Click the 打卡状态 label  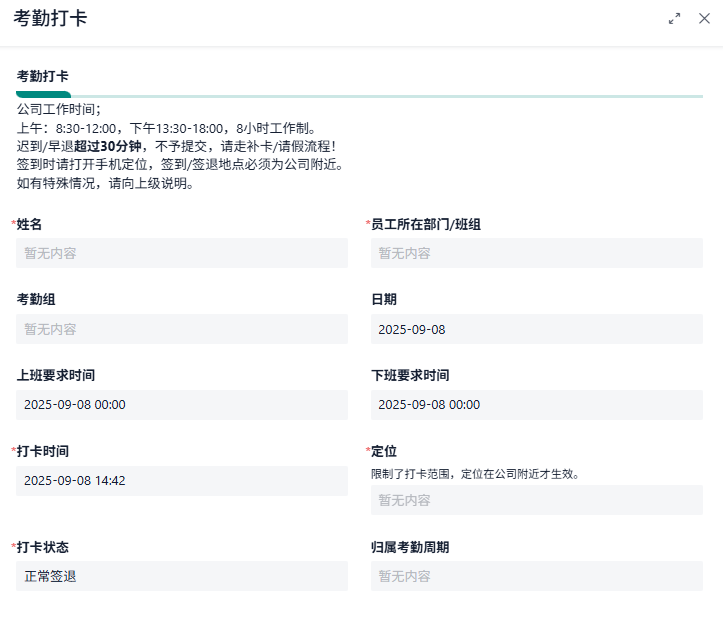42,547
